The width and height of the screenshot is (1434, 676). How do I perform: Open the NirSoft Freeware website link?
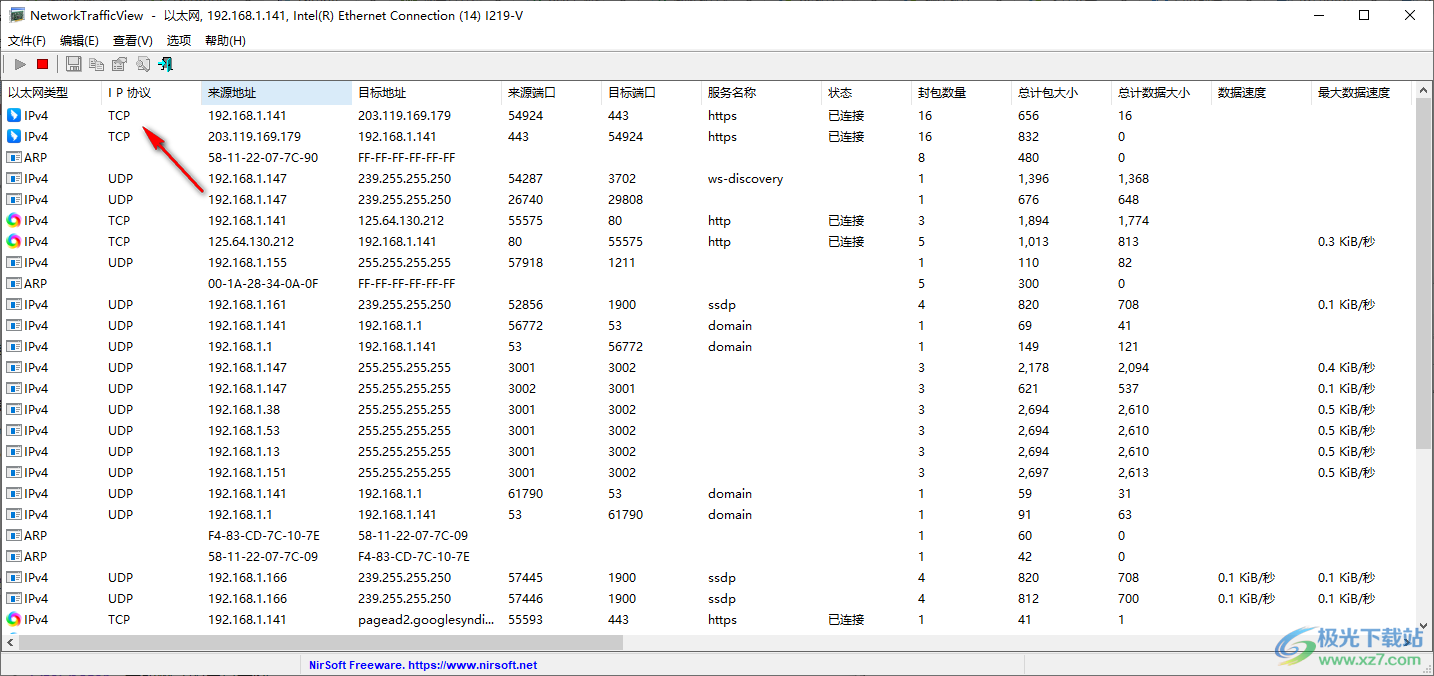[x=423, y=665]
